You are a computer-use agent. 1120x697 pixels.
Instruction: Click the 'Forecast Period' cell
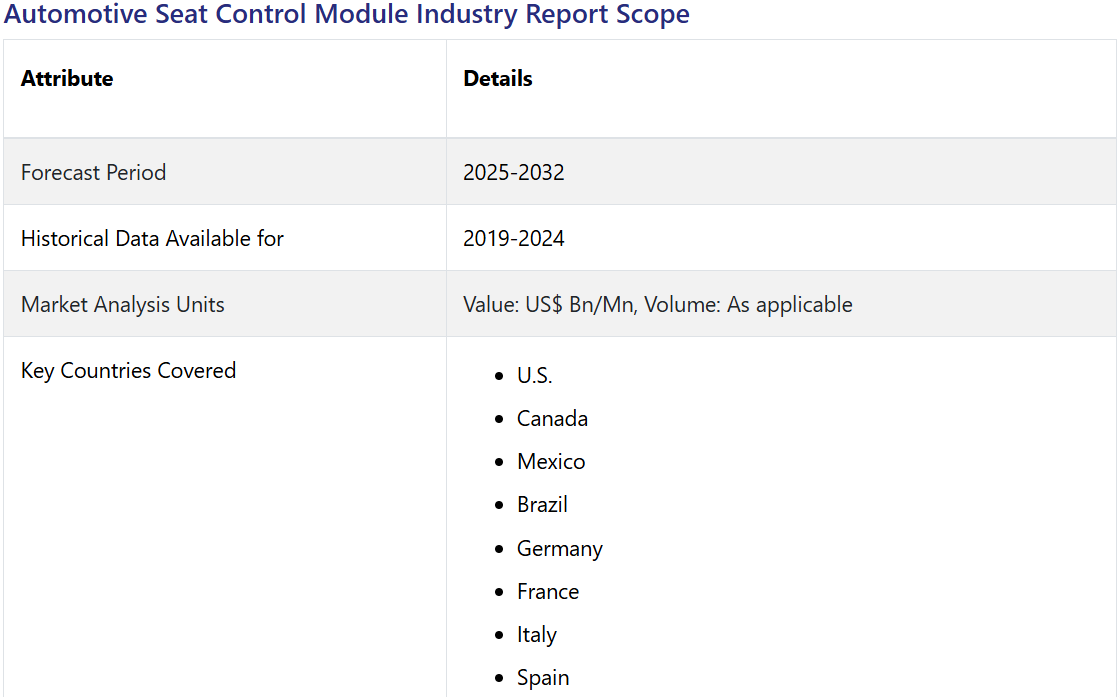[x=225, y=172]
